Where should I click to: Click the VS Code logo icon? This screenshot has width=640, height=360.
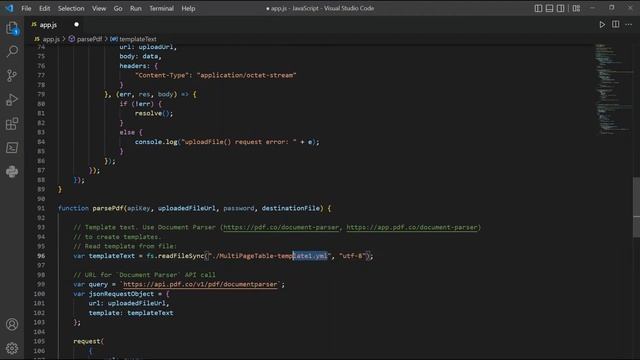[9, 8]
